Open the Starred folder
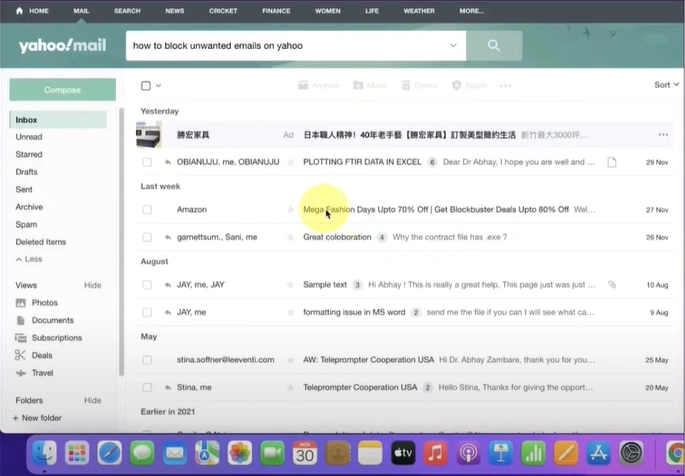The height and width of the screenshot is (476, 685). (x=29, y=154)
